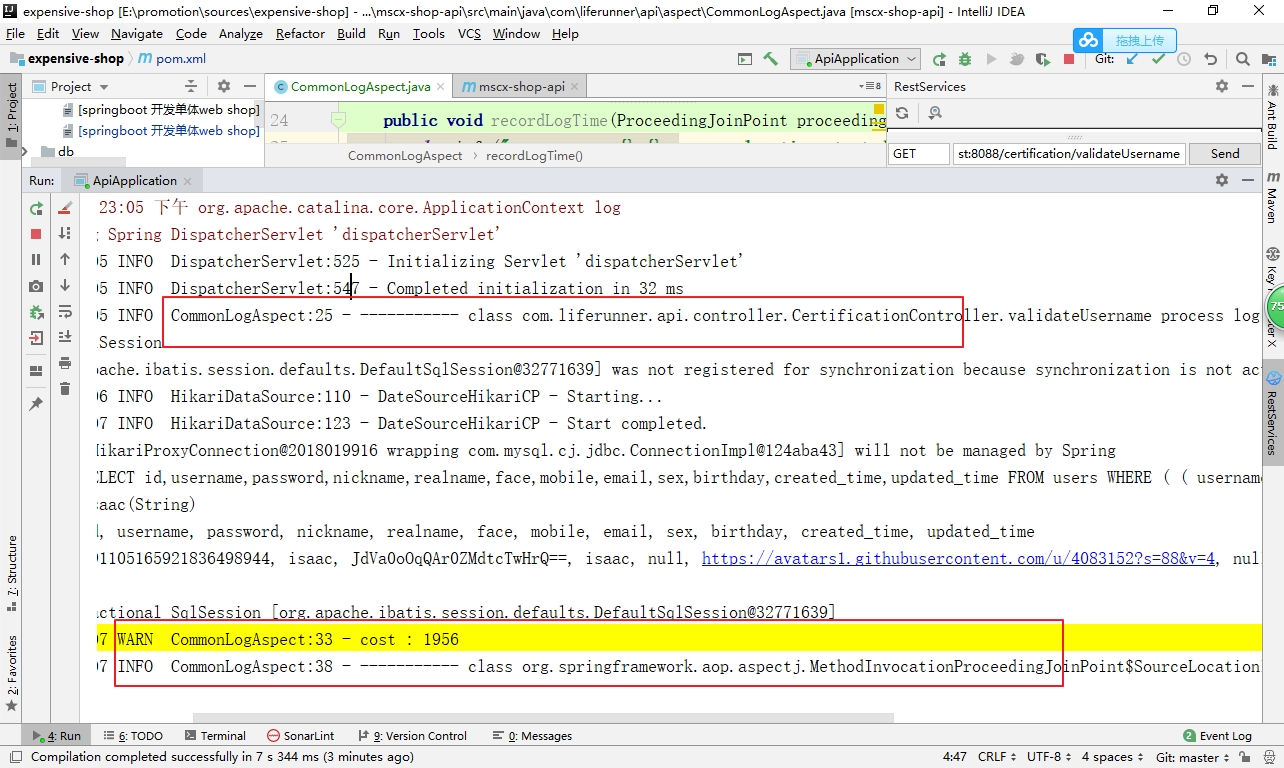Close the ApiApplication run tab
Screen dimensions: 1284x768
(188, 181)
